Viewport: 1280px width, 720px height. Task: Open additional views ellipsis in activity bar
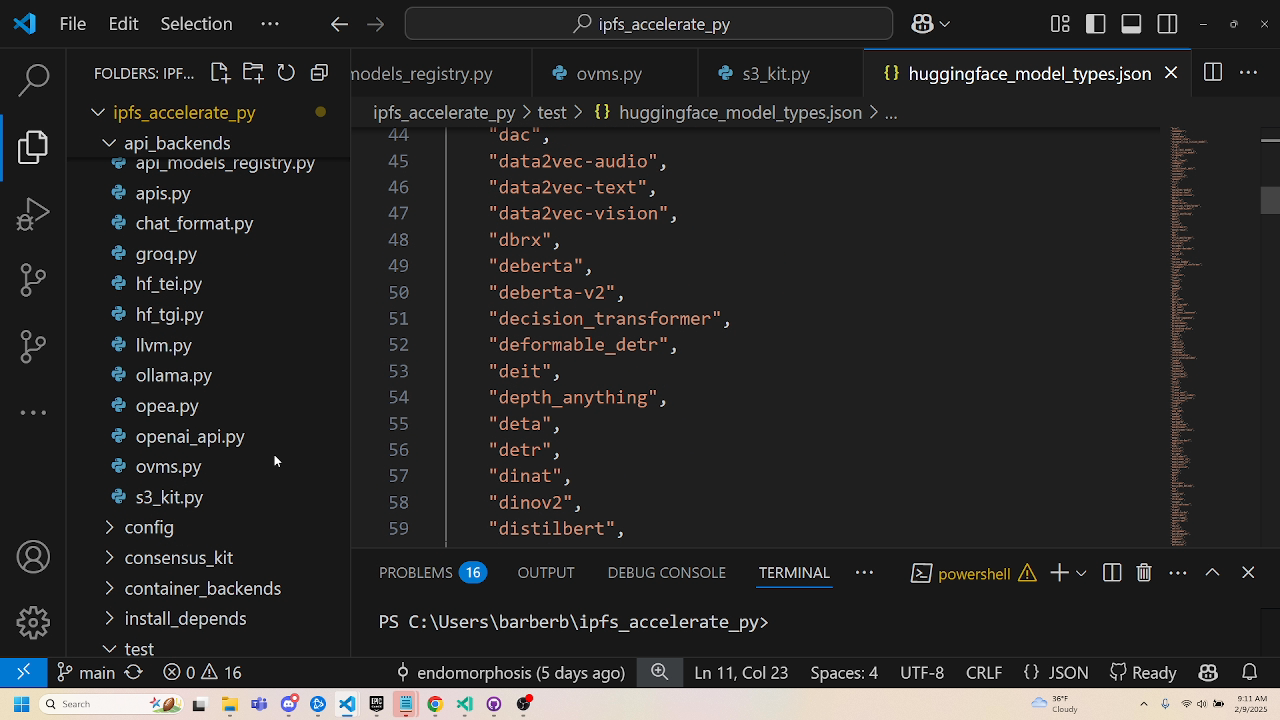click(33, 412)
